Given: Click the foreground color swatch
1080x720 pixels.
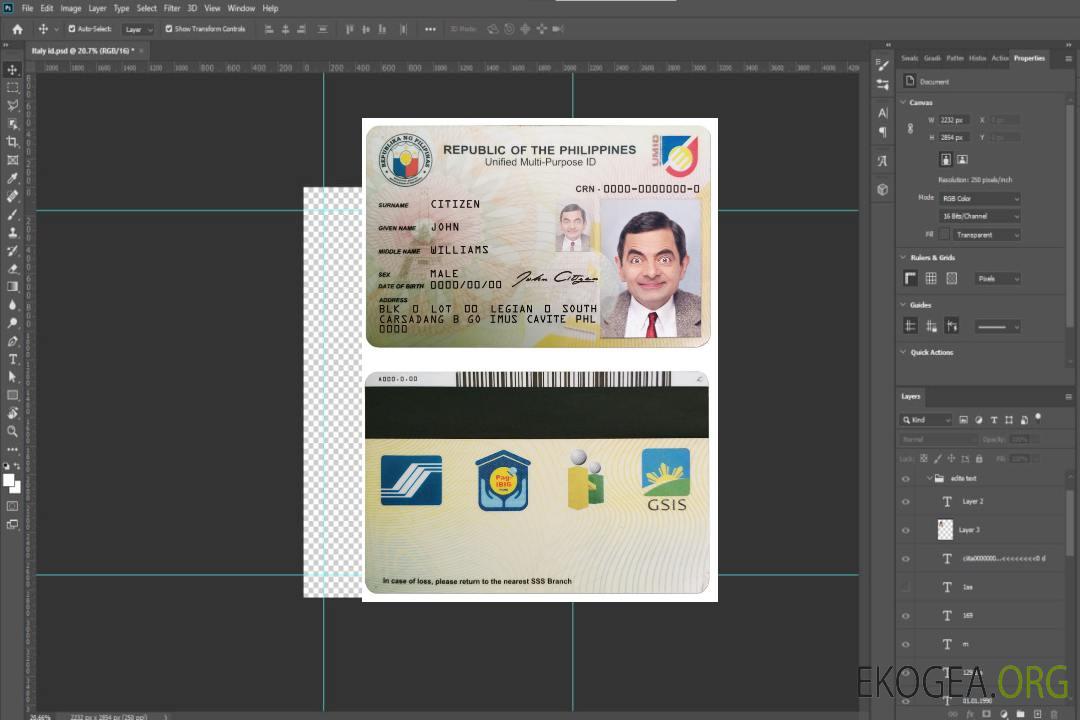Looking at the screenshot, I should [x=9, y=480].
